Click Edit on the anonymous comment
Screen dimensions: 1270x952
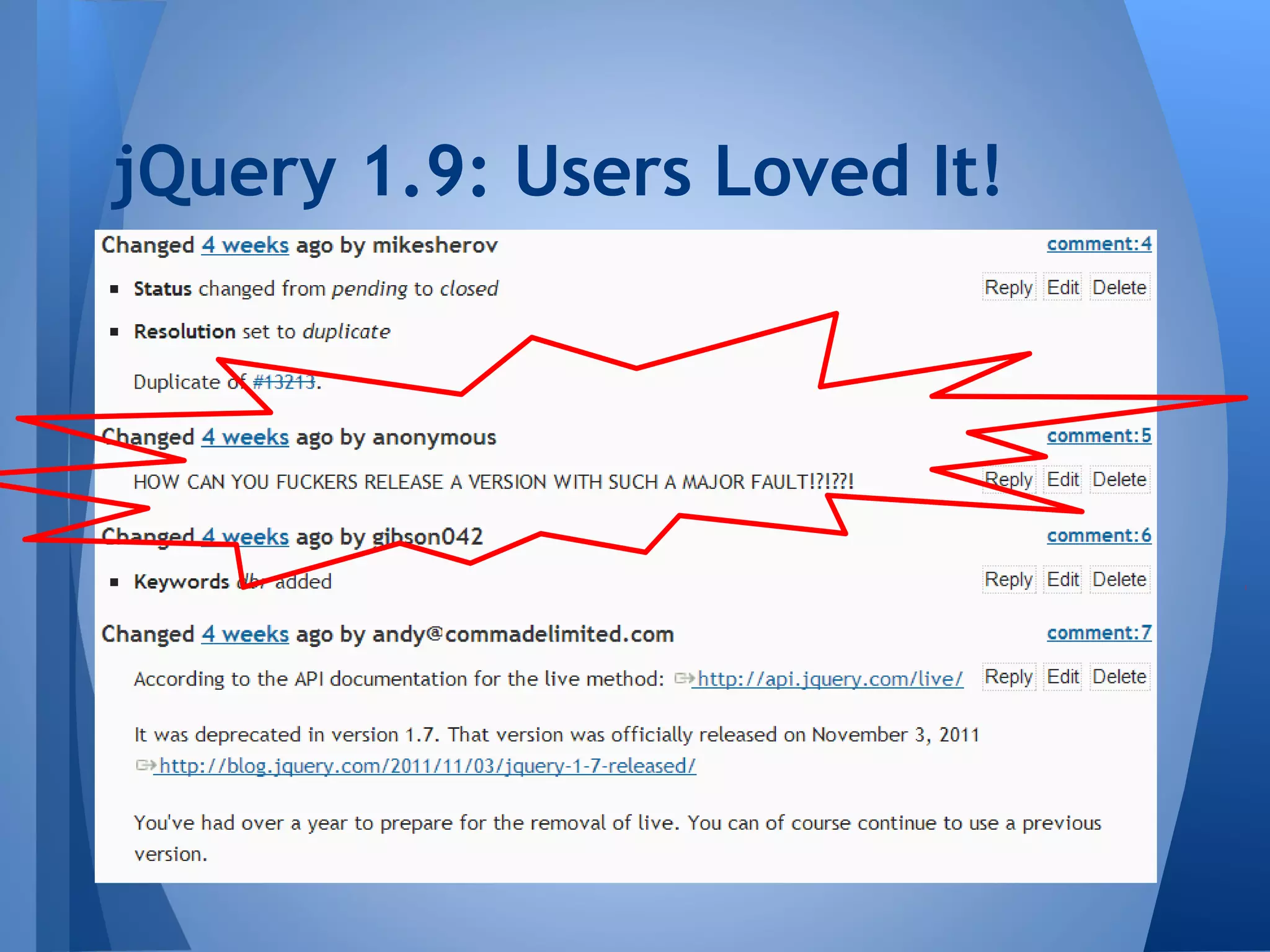coord(1062,479)
